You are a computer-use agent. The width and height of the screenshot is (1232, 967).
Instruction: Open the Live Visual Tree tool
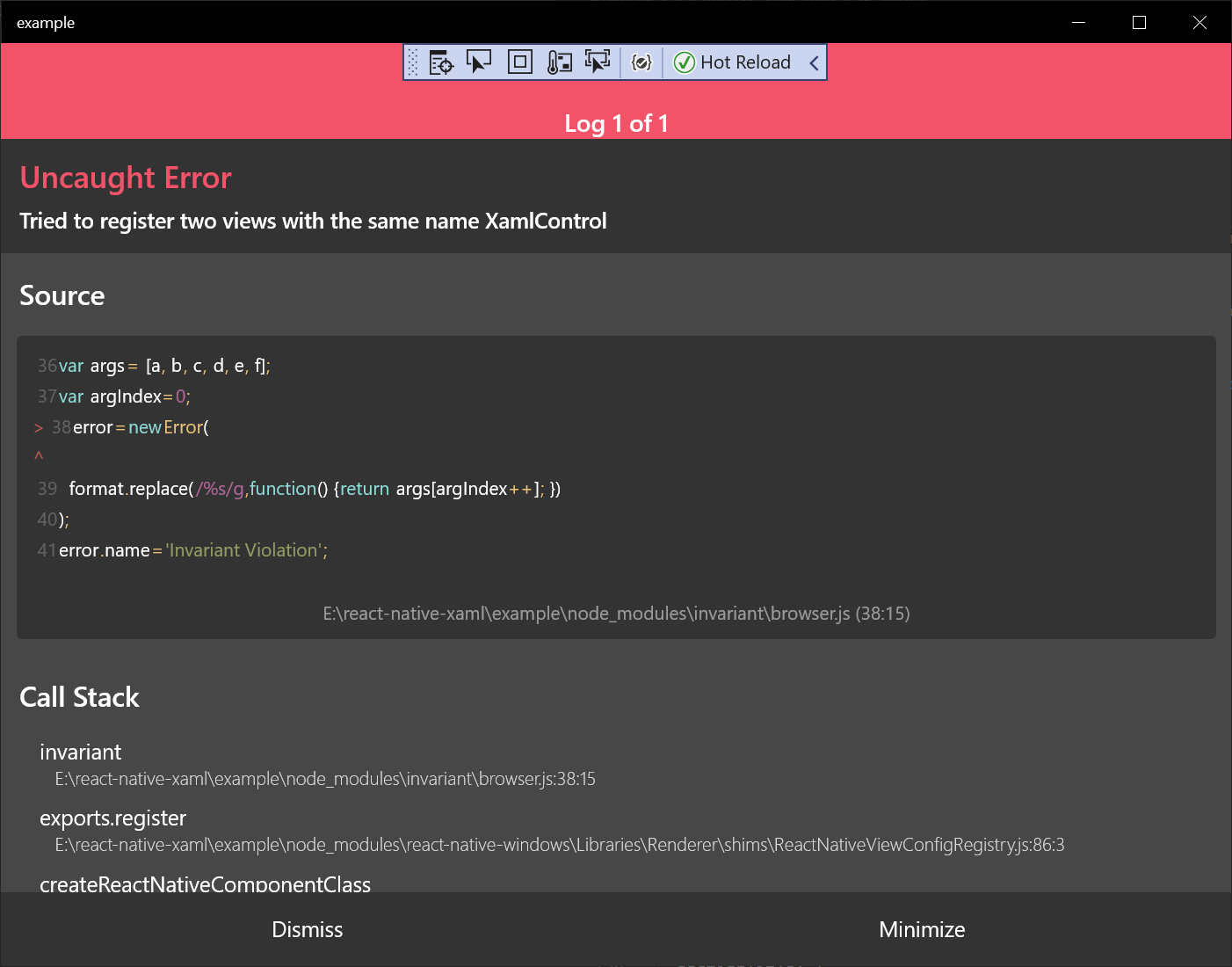tap(439, 62)
